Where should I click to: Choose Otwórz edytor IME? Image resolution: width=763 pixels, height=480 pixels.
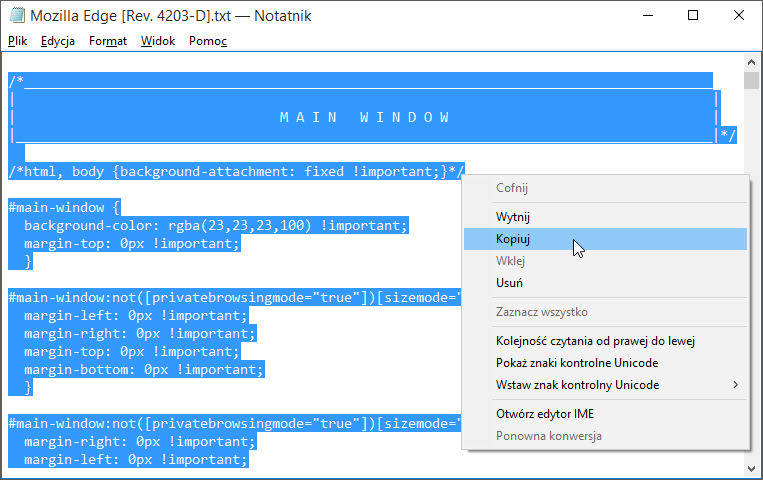(x=605, y=414)
